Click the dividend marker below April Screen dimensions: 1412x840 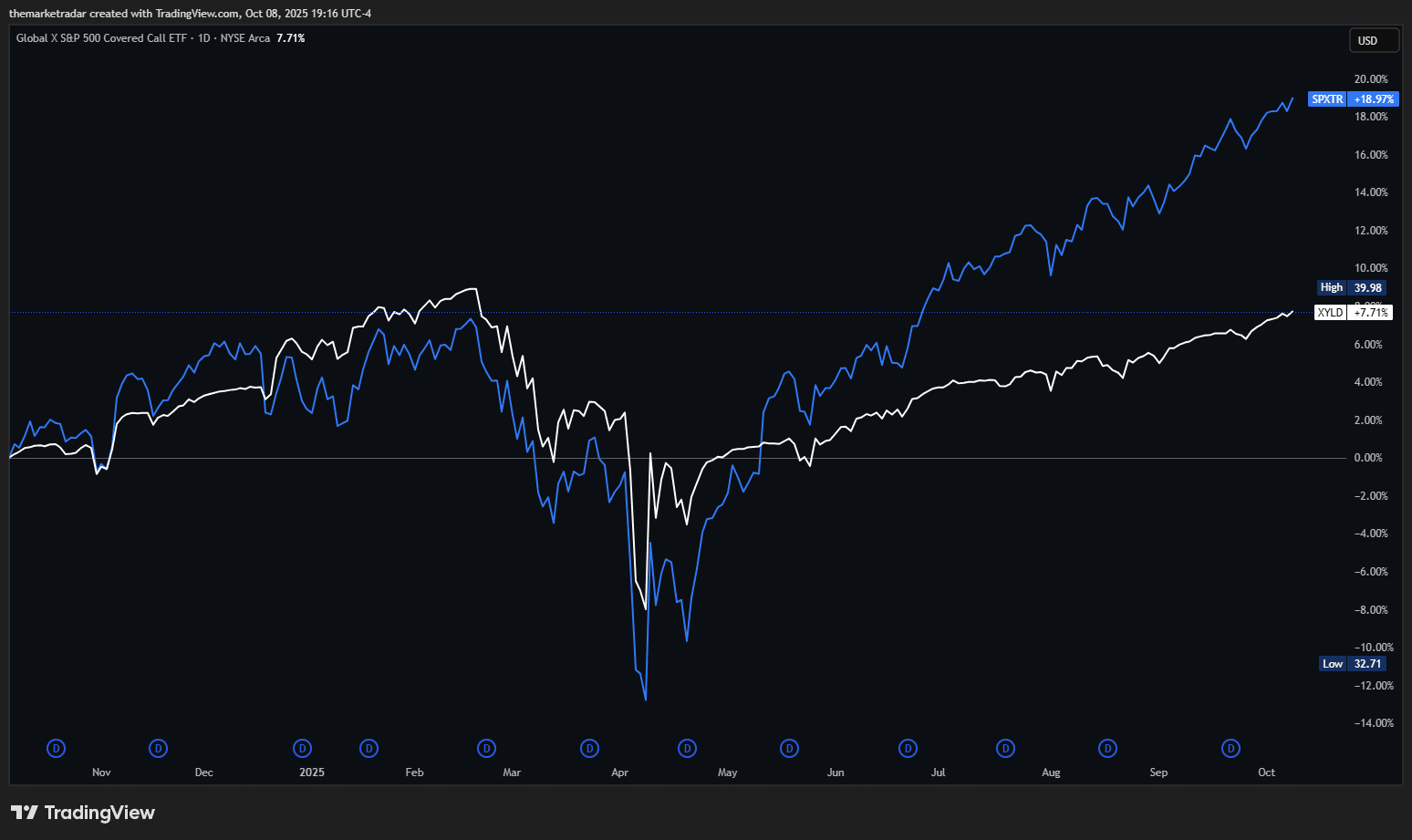589,748
